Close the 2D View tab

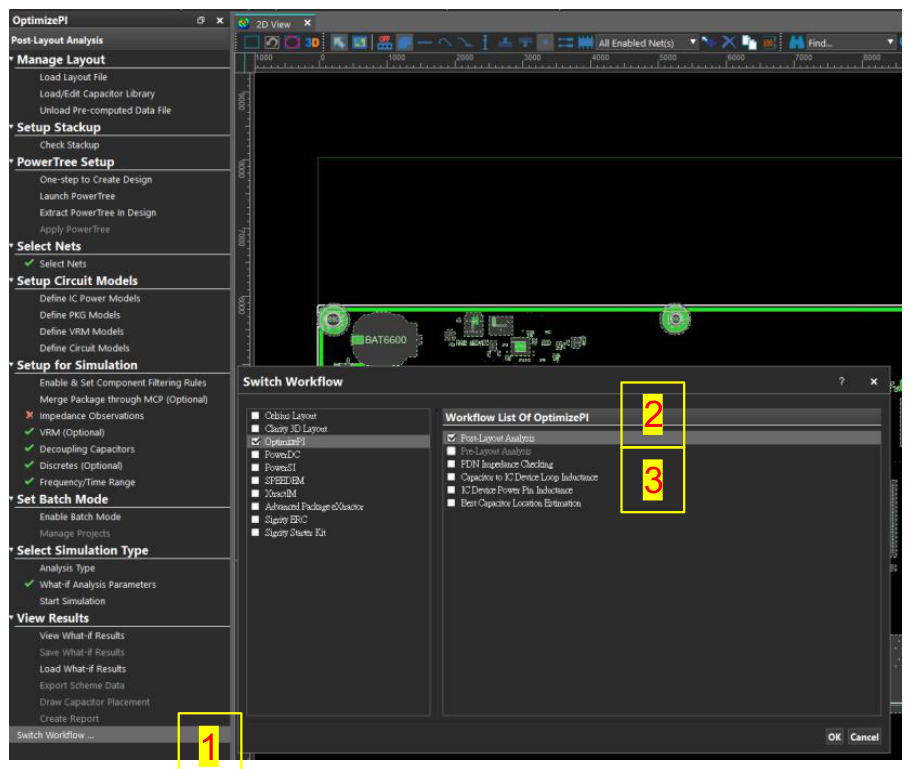307,23
